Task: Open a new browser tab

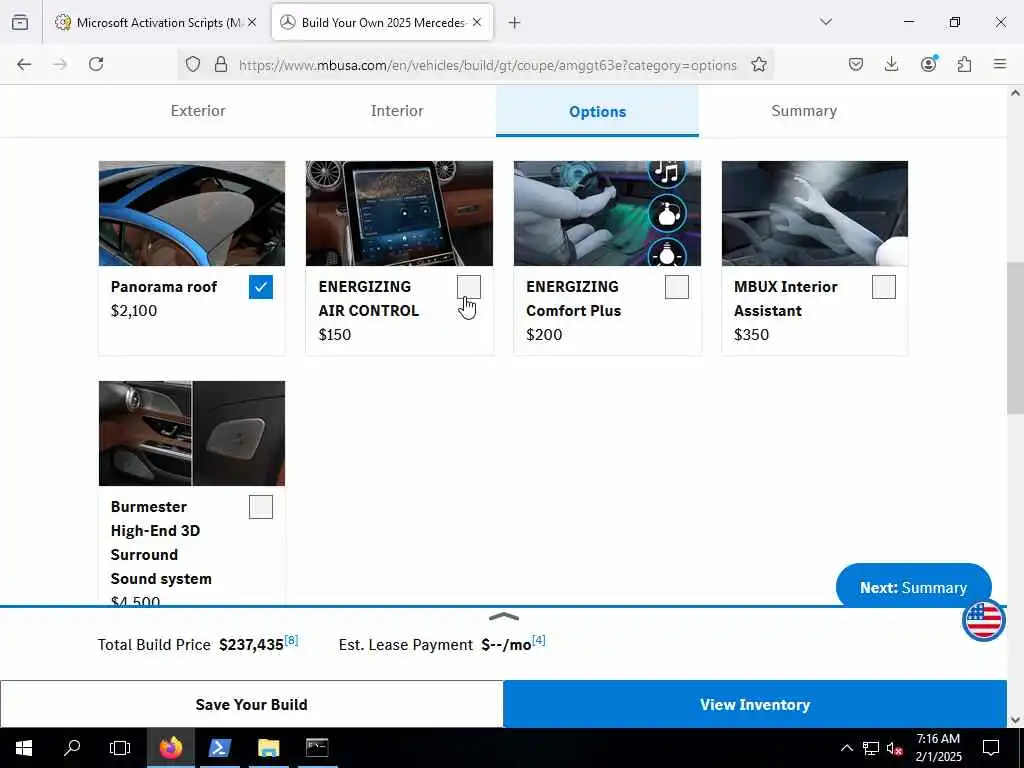Action: 515,23
